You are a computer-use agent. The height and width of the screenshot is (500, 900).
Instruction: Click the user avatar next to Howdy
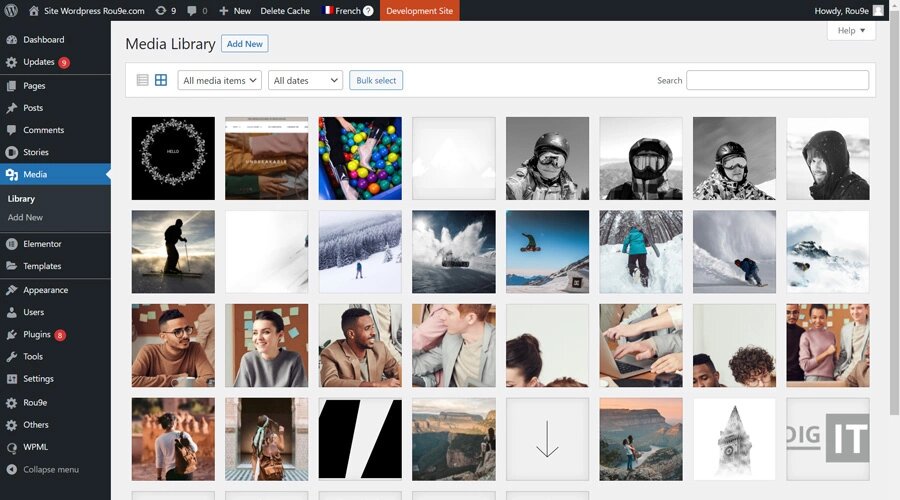(878, 10)
